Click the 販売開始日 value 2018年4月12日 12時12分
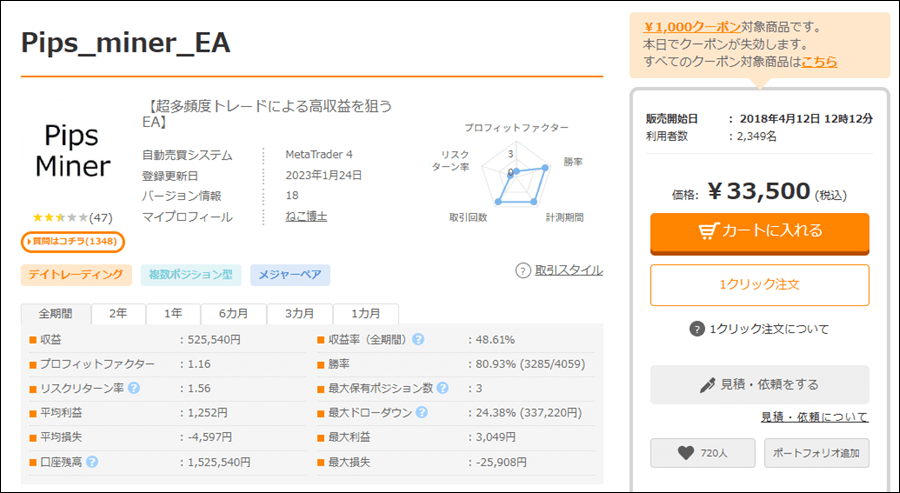This screenshot has width=900, height=493. click(806, 119)
